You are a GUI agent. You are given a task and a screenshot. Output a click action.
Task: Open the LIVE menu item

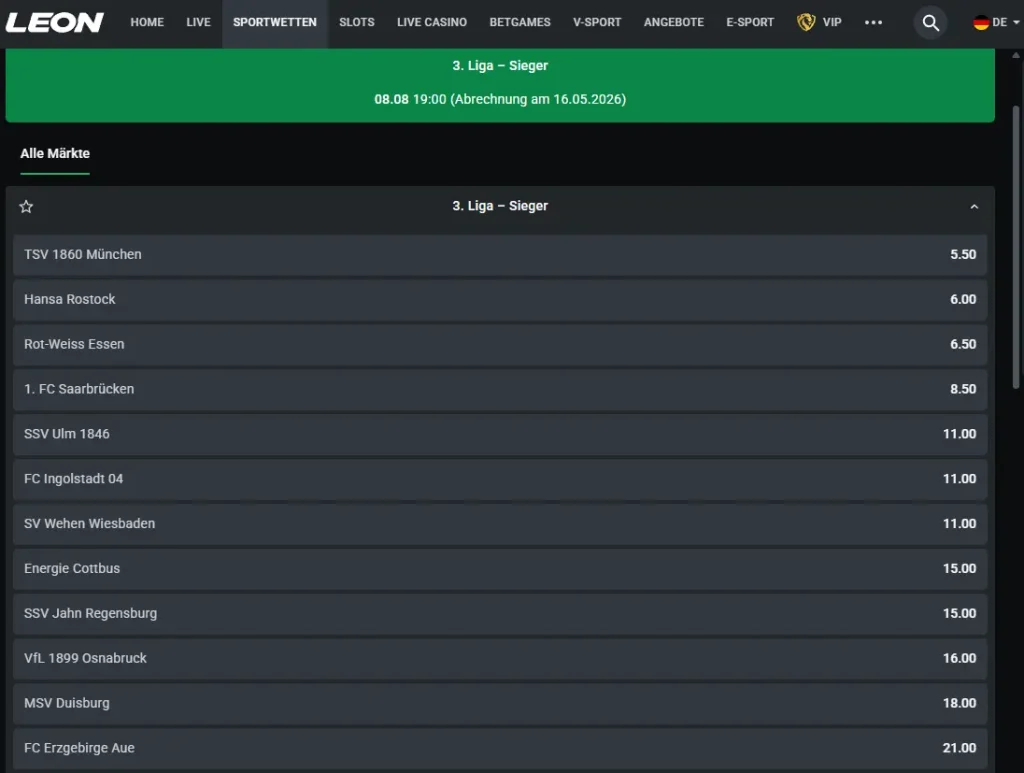(199, 22)
